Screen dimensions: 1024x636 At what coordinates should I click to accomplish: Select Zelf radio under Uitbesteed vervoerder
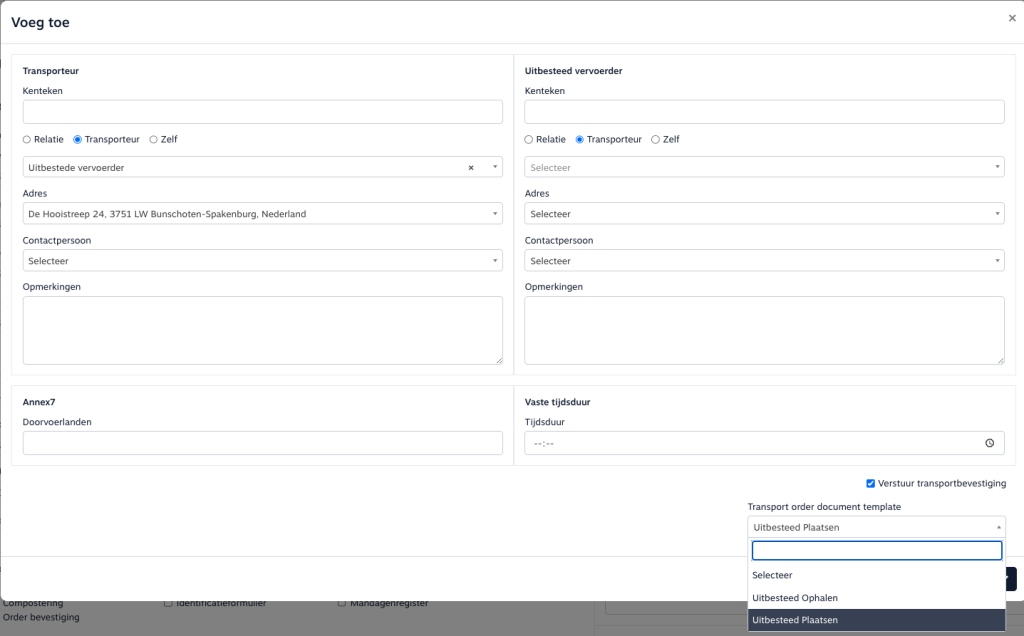pos(656,140)
